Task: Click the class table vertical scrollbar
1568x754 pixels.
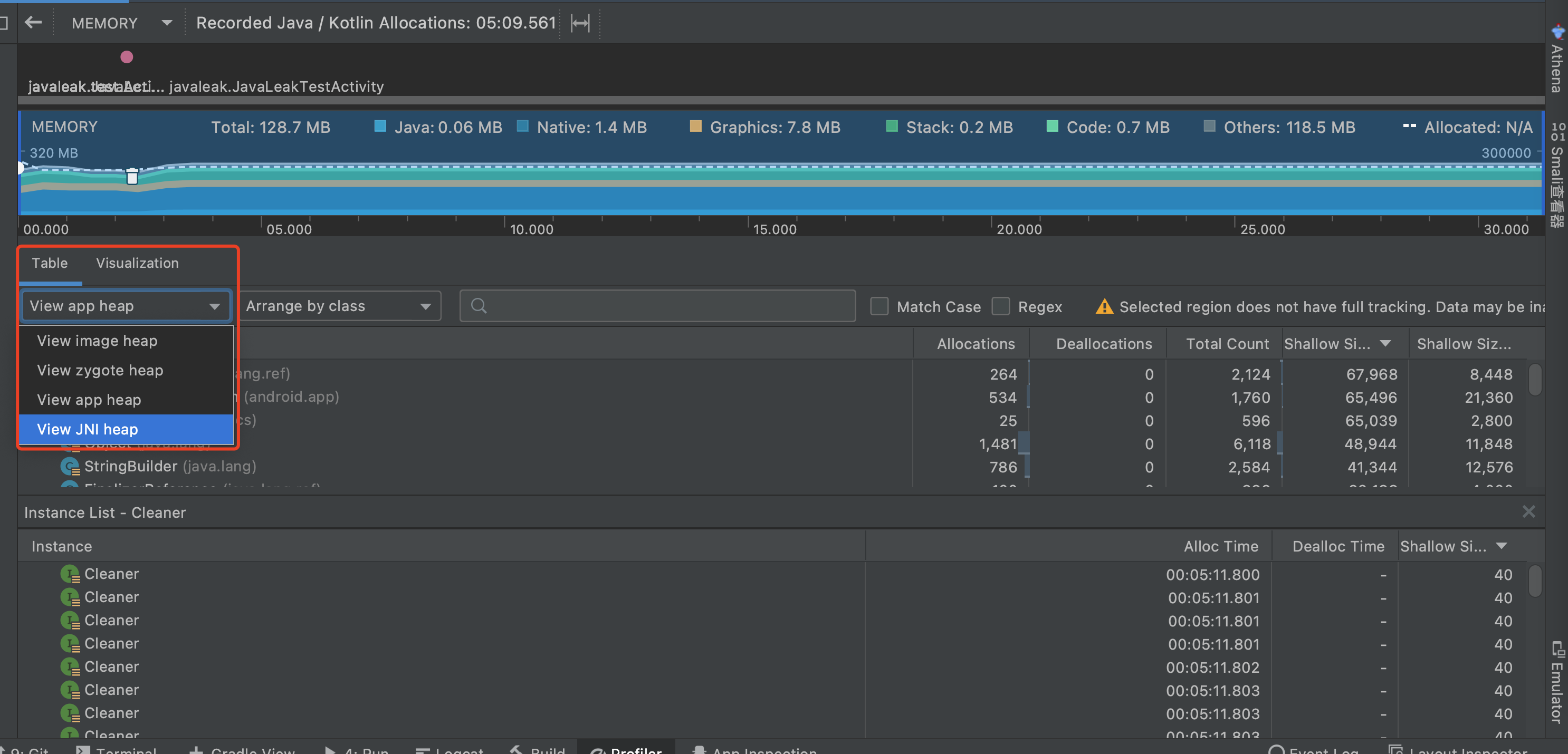Action: coord(1535,379)
